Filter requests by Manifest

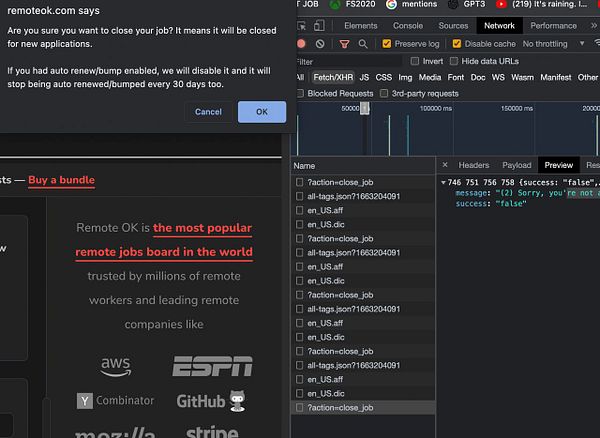pos(556,77)
